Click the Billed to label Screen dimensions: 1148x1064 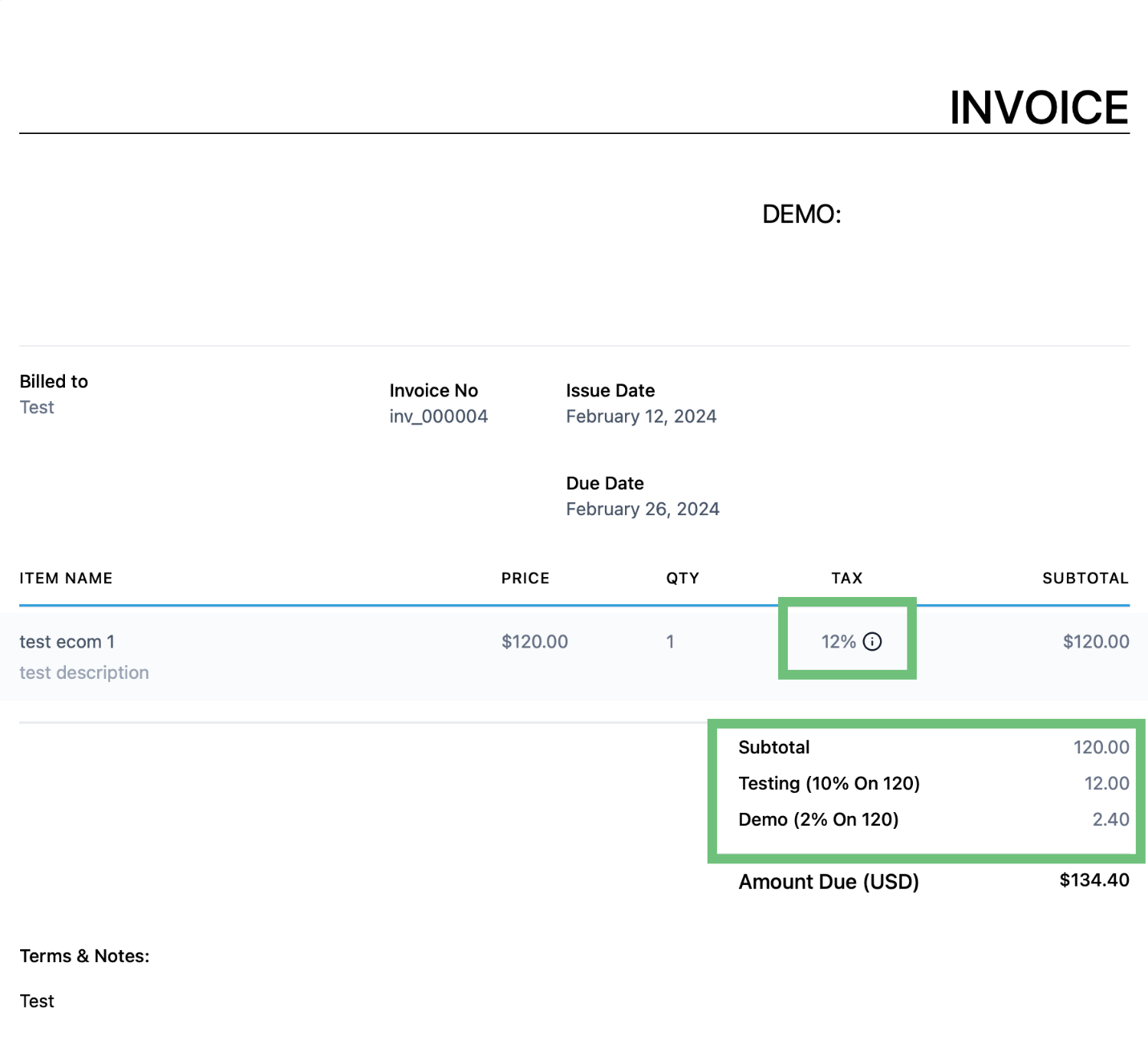[x=54, y=381]
